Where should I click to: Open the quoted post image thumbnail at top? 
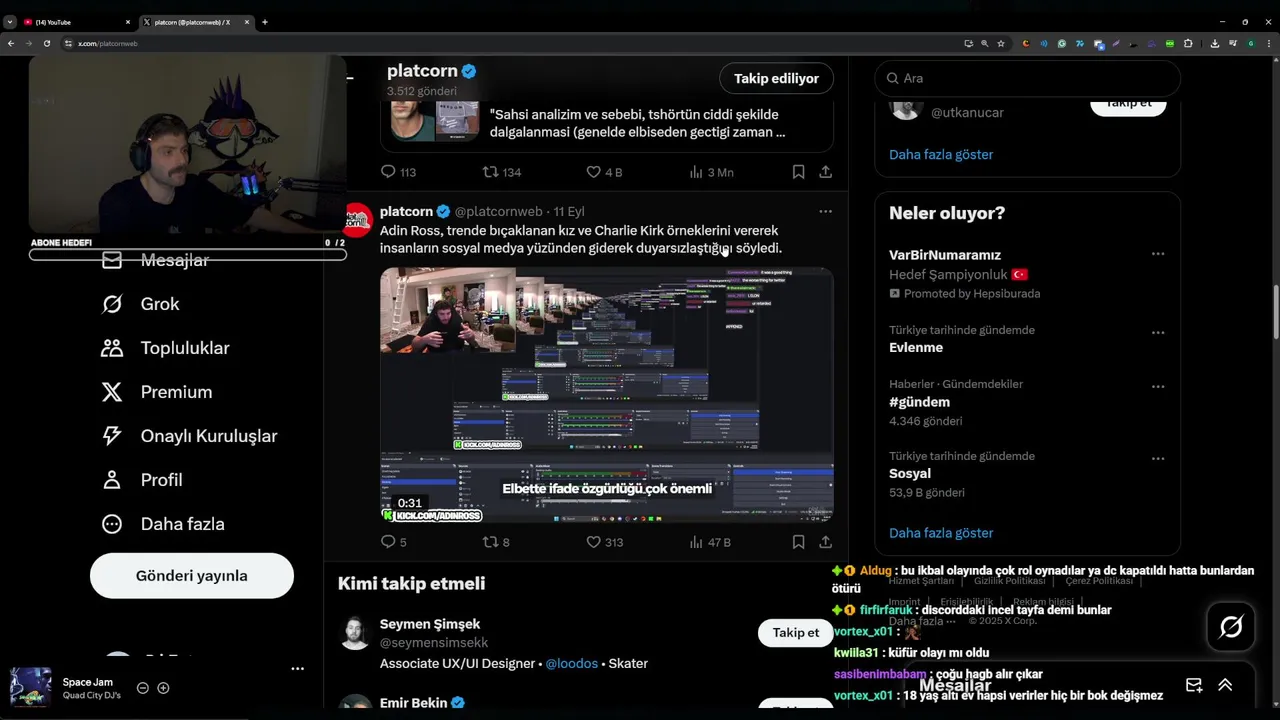434,120
